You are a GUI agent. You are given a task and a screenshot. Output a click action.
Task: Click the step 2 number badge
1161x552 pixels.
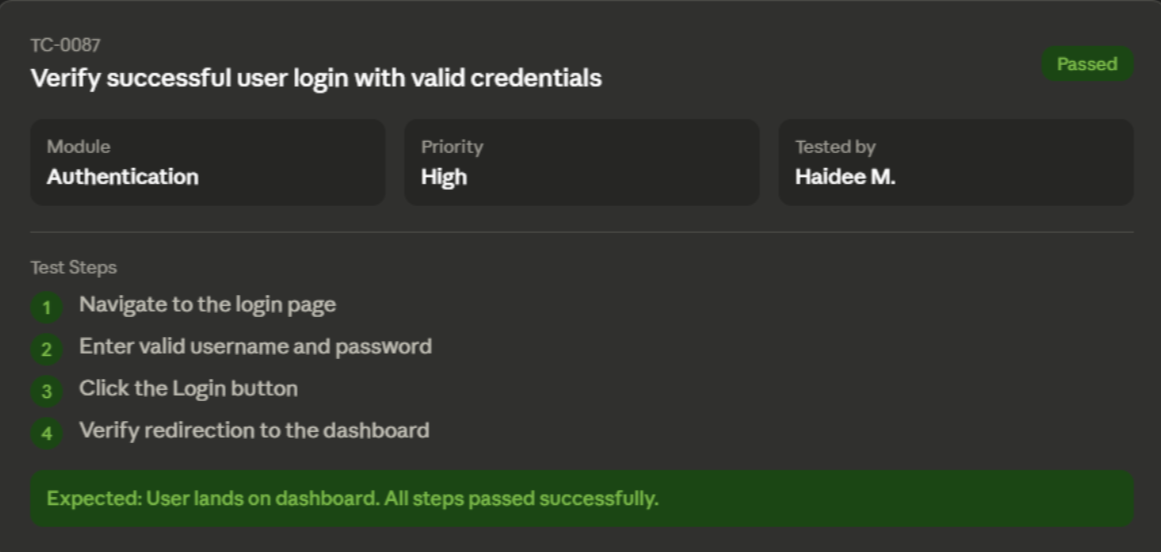pyautogui.click(x=46, y=349)
